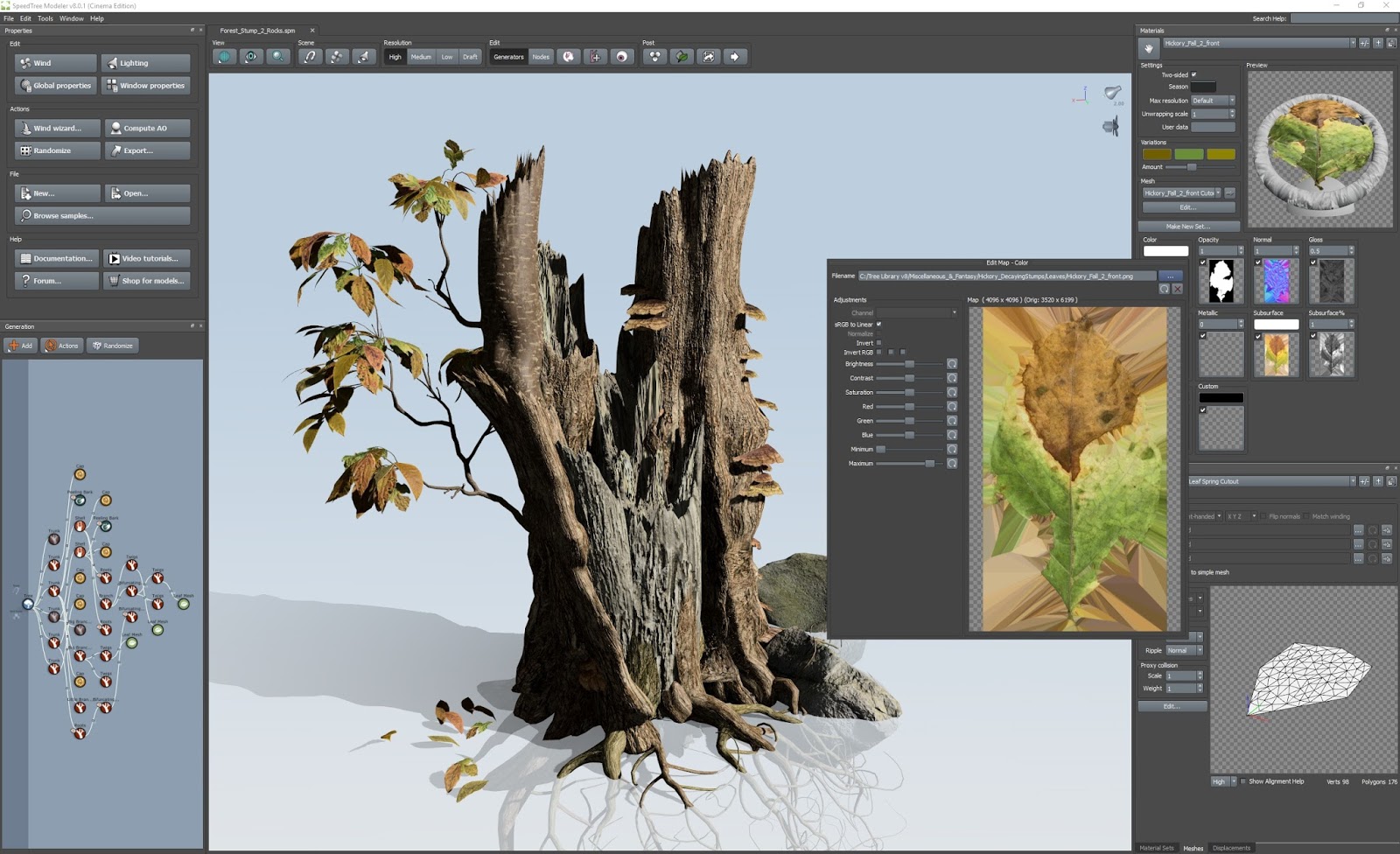Select the magnifier icon in the View toolbar
The image size is (1400, 854).
click(x=277, y=57)
